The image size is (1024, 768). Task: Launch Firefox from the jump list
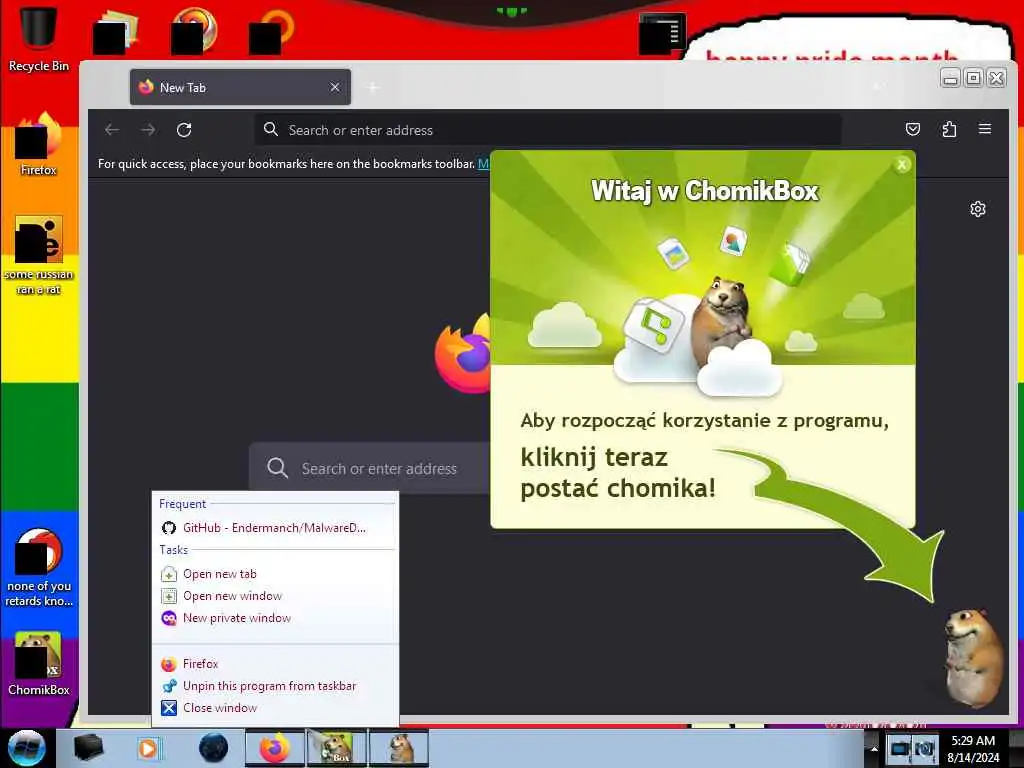tap(200, 664)
